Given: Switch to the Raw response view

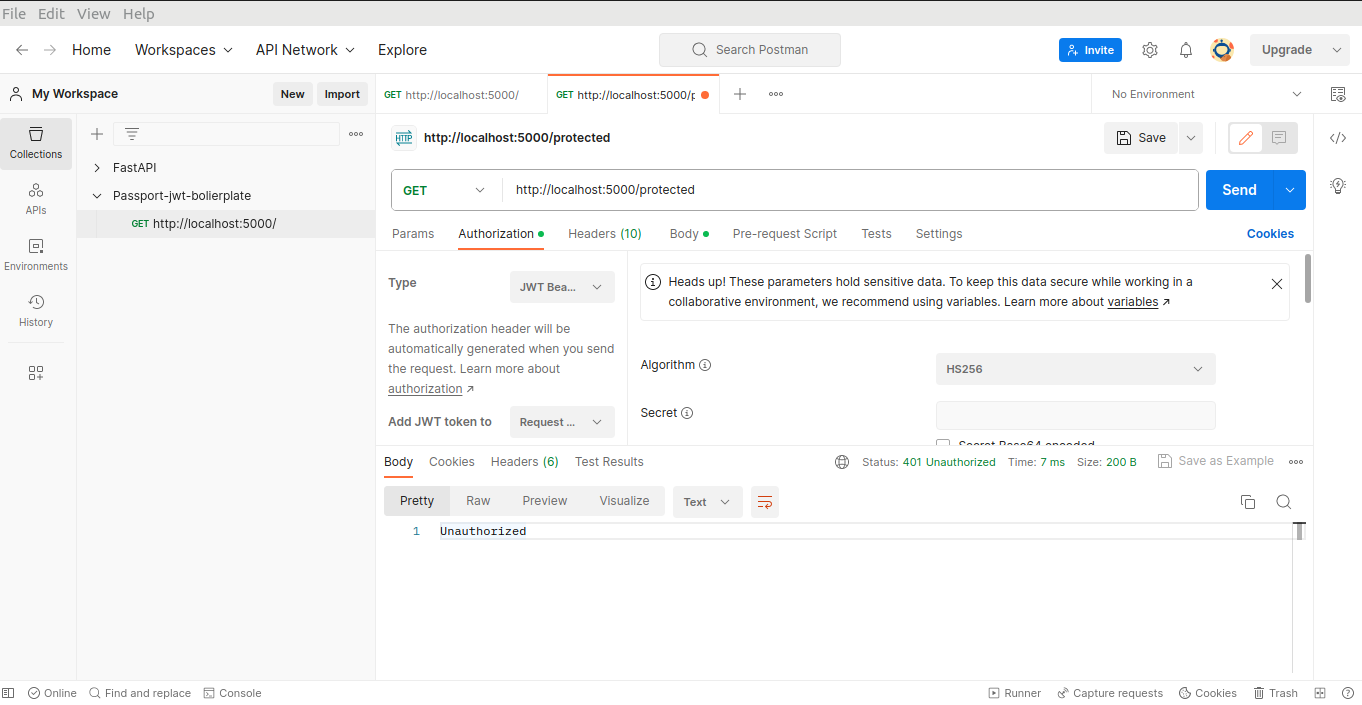Looking at the screenshot, I should (478, 501).
